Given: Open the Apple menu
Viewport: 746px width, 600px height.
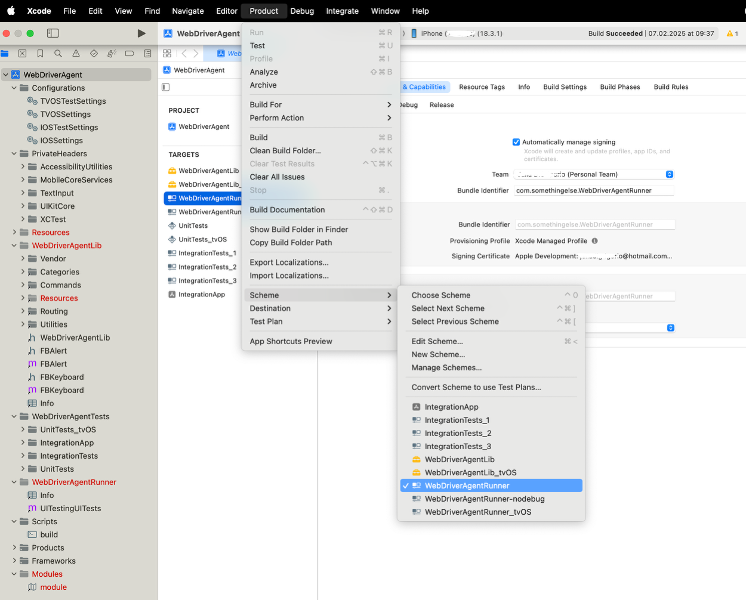Looking at the screenshot, I should pos(10,10).
